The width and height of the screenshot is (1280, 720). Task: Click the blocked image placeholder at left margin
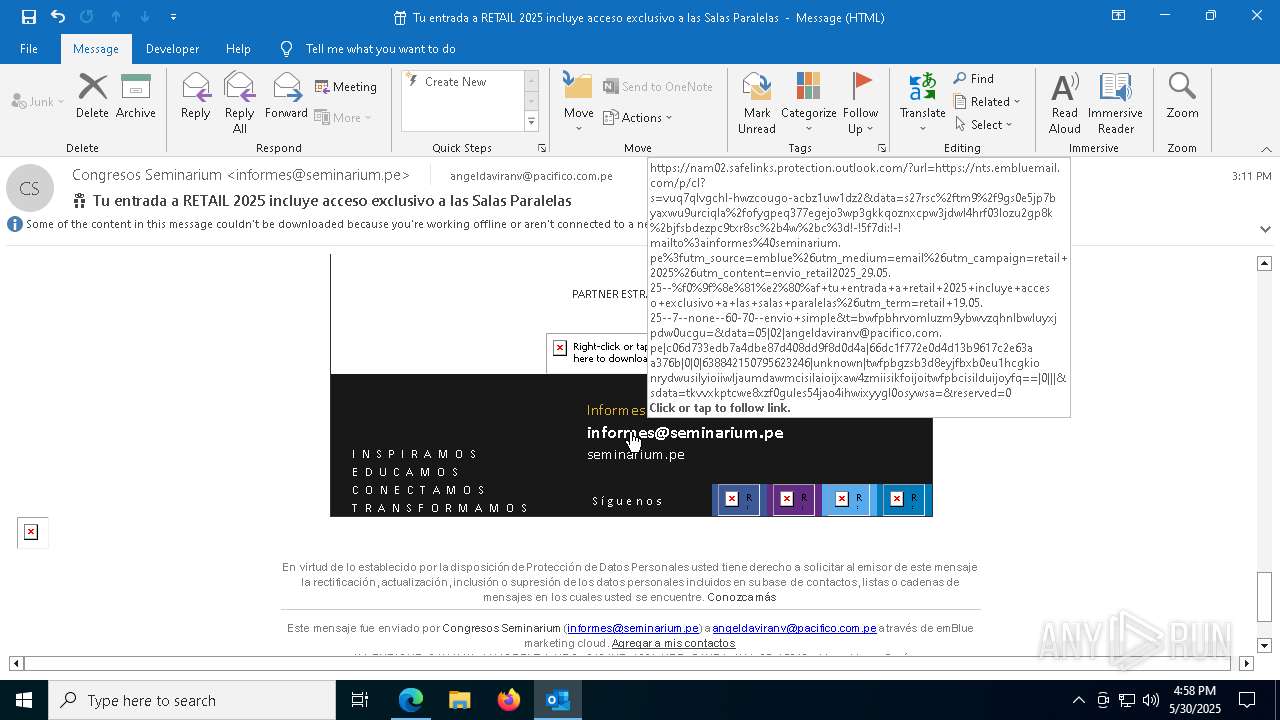pyautogui.click(x=31, y=532)
